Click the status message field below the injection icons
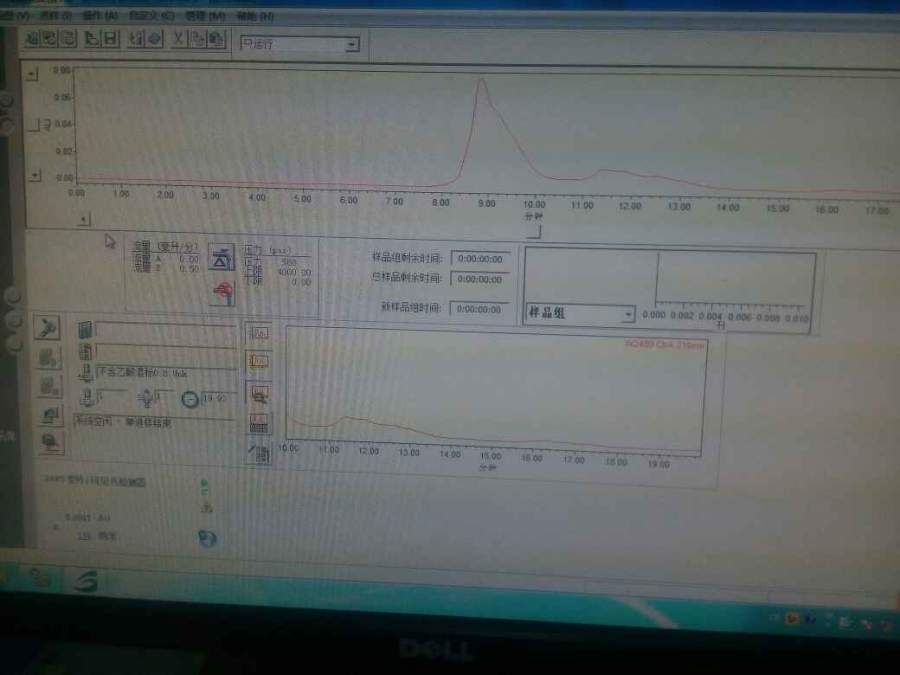 (x=155, y=422)
